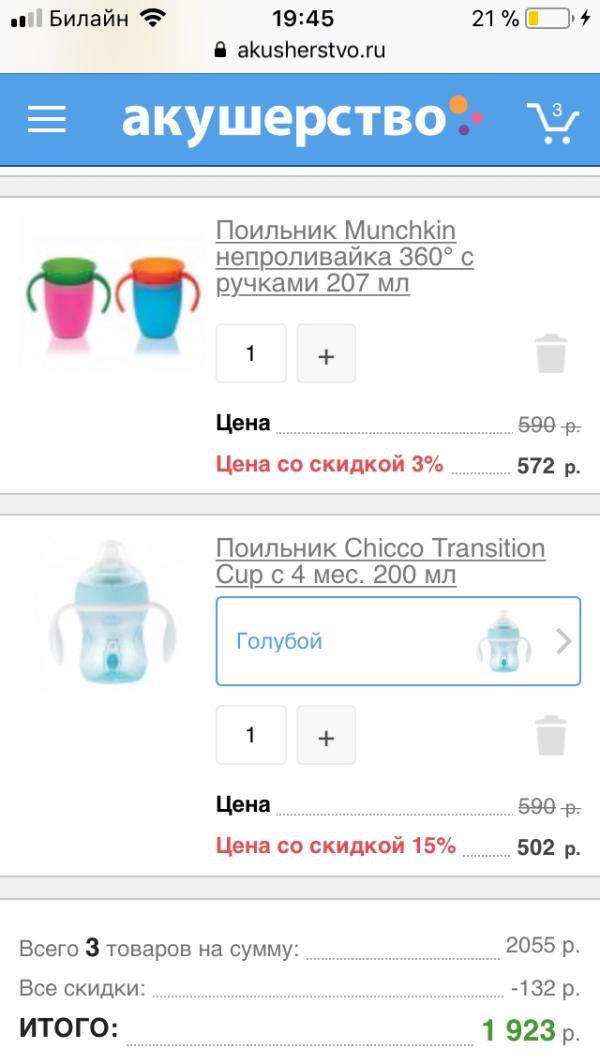The image size is (600, 1063).
Task: Increase Munchkin cup quantity with plus
Action: (x=326, y=354)
